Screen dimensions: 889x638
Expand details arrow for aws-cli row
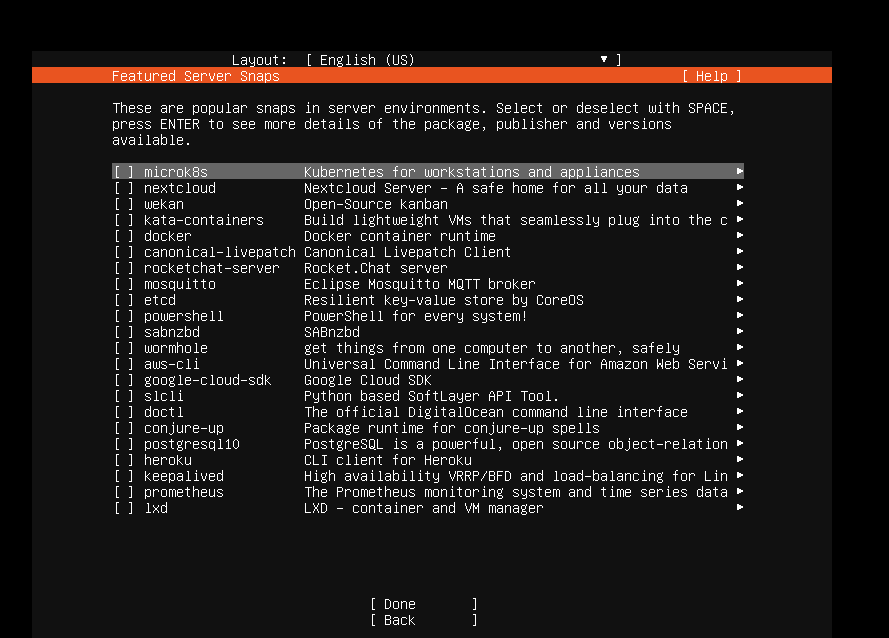pos(739,364)
